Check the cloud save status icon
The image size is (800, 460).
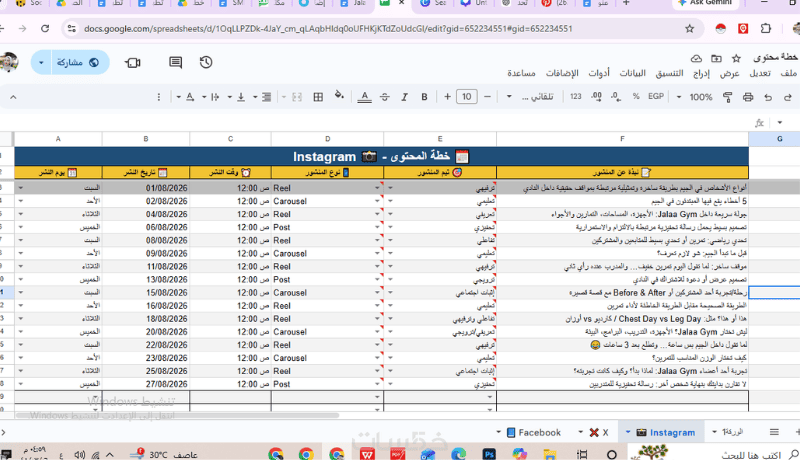pyautogui.click(x=696, y=58)
